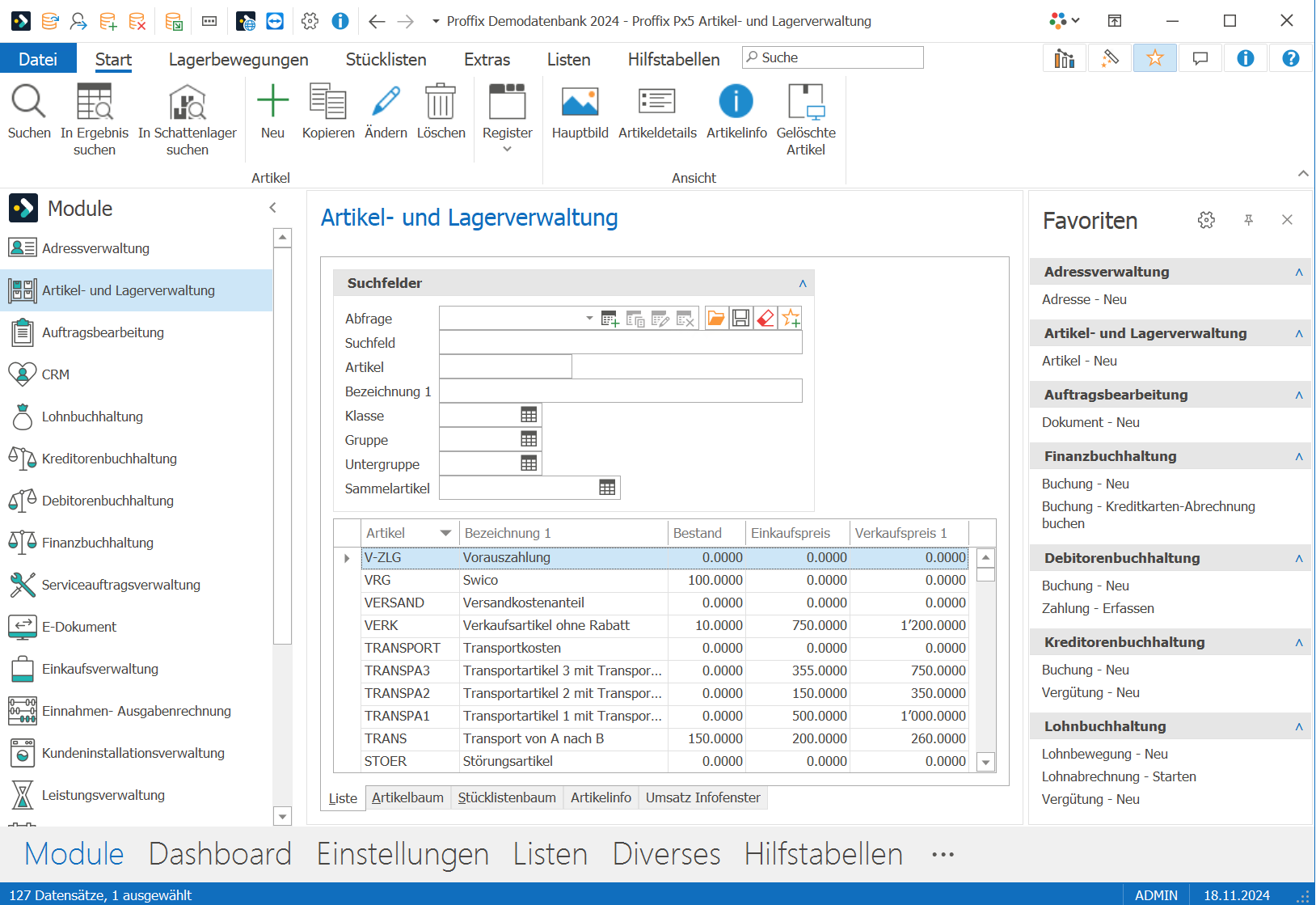Viewport: 1316px width, 905px height.
Task: Open the Abfrage dropdown arrow
Action: (x=589, y=319)
